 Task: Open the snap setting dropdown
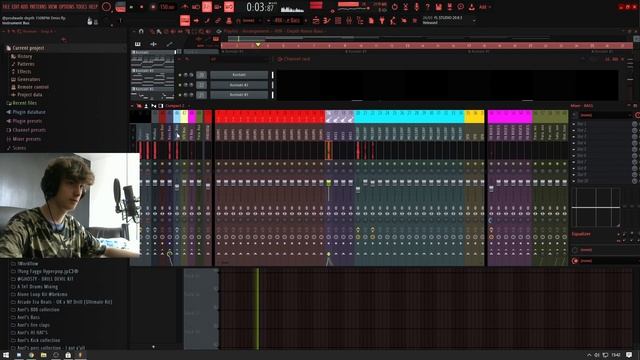(x=249, y=20)
